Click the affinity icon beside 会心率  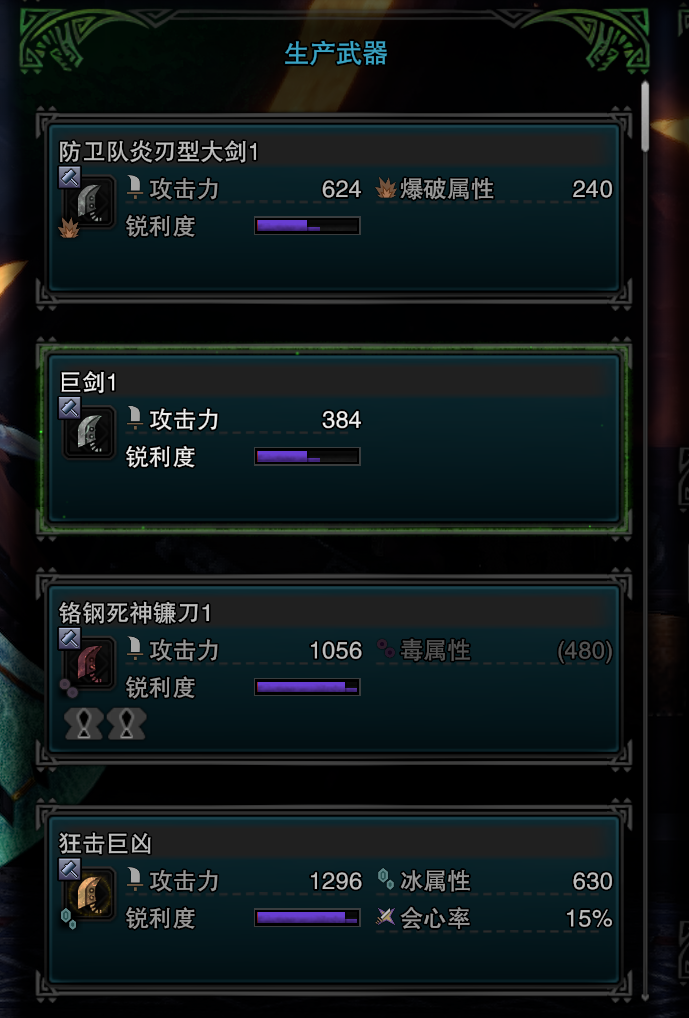[x=386, y=917]
